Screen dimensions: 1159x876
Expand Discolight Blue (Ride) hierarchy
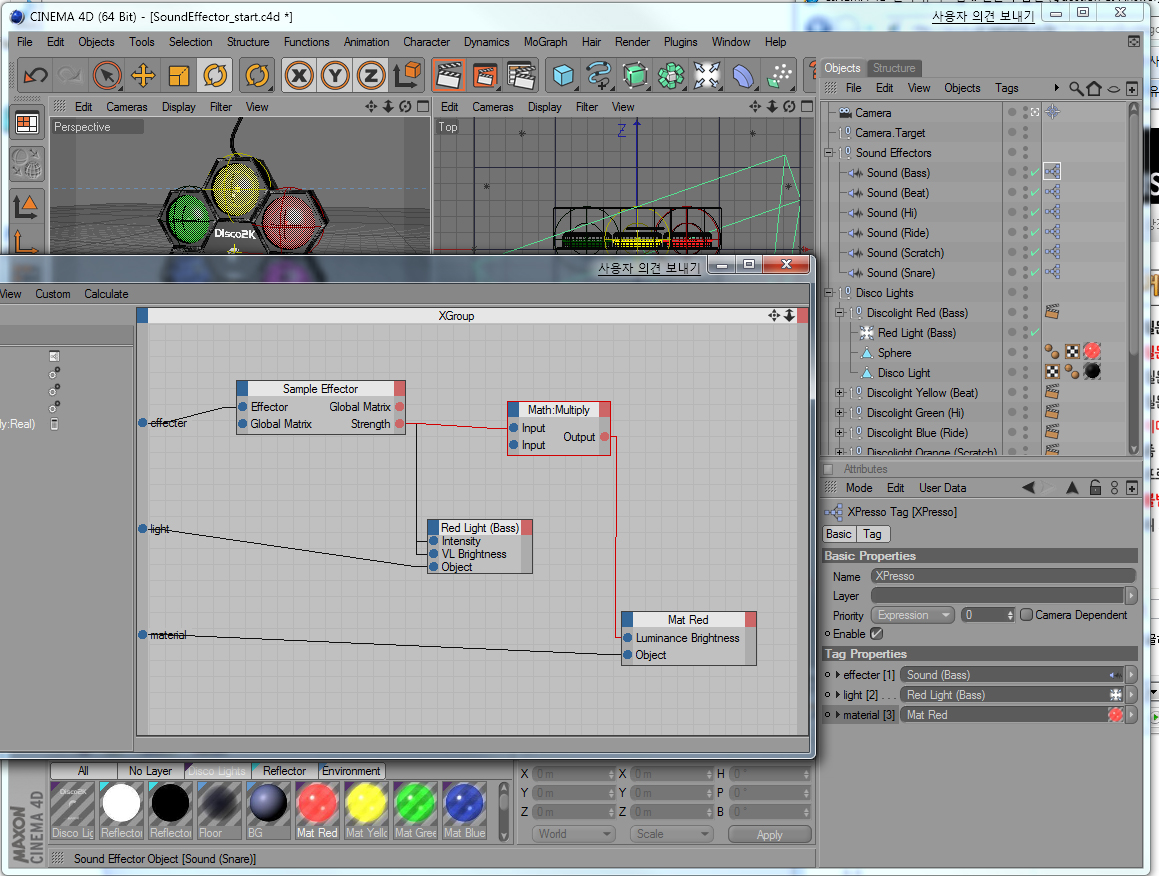click(840, 432)
